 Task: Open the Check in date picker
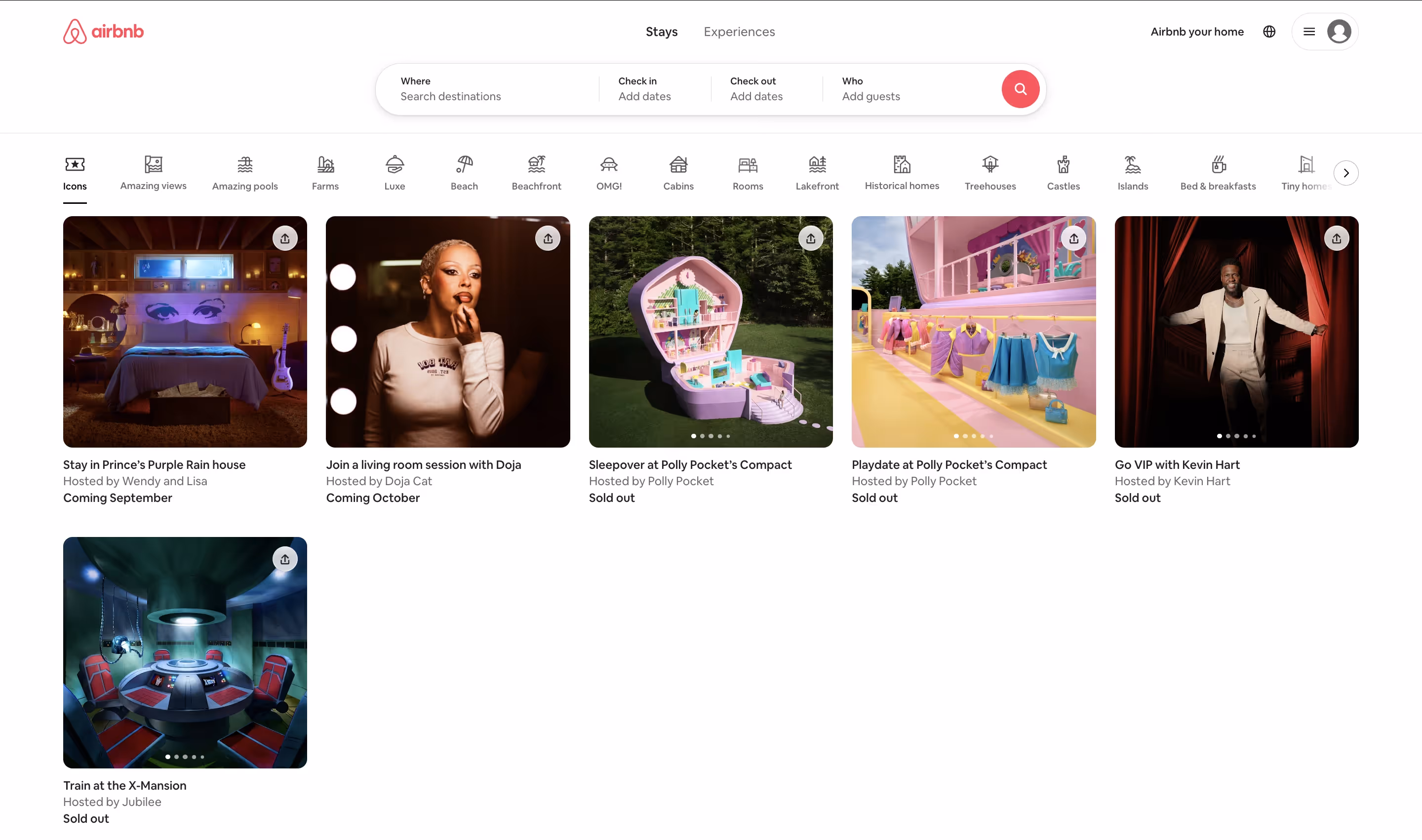655,89
